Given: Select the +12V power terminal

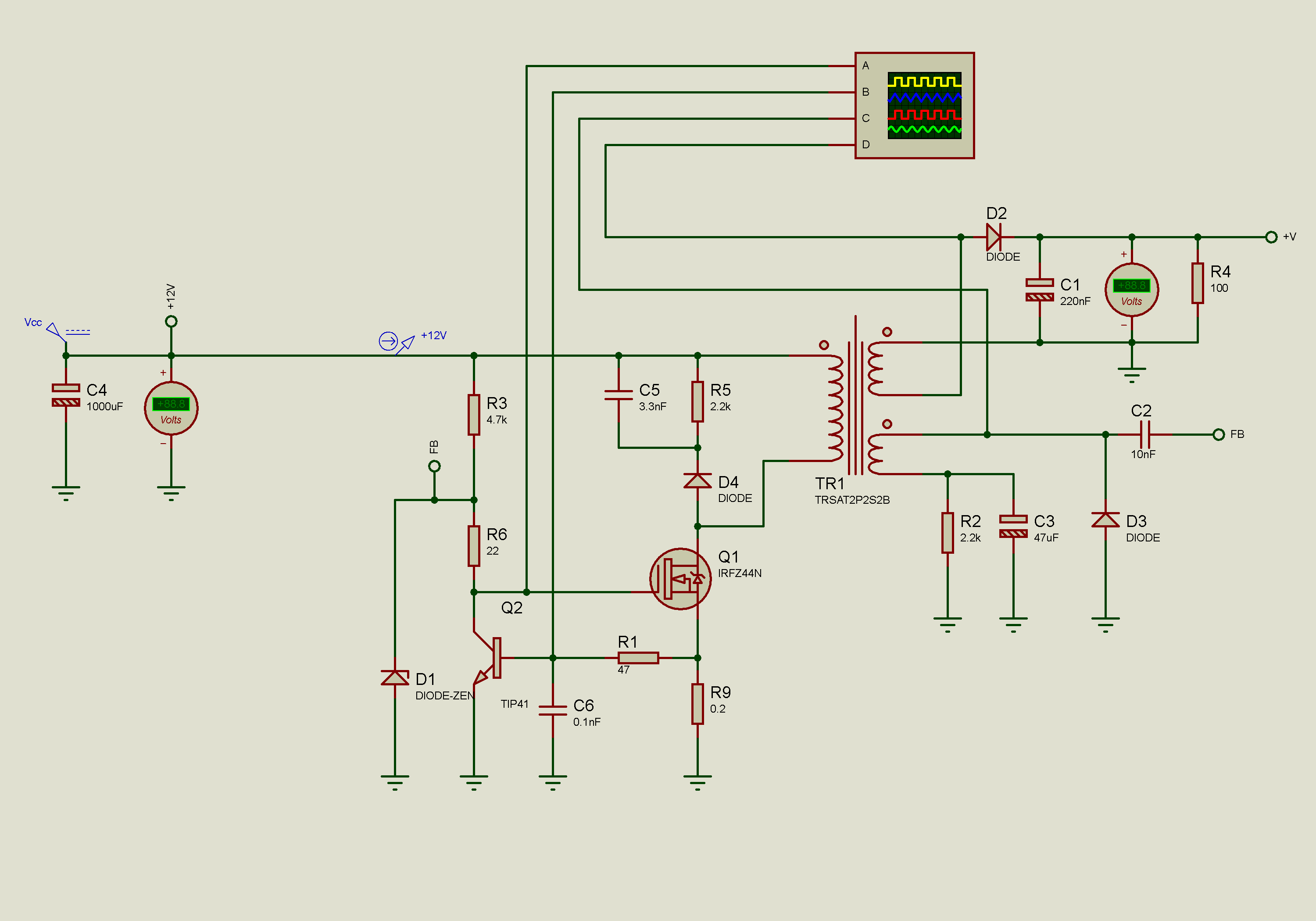Looking at the screenshot, I should click(x=171, y=321).
